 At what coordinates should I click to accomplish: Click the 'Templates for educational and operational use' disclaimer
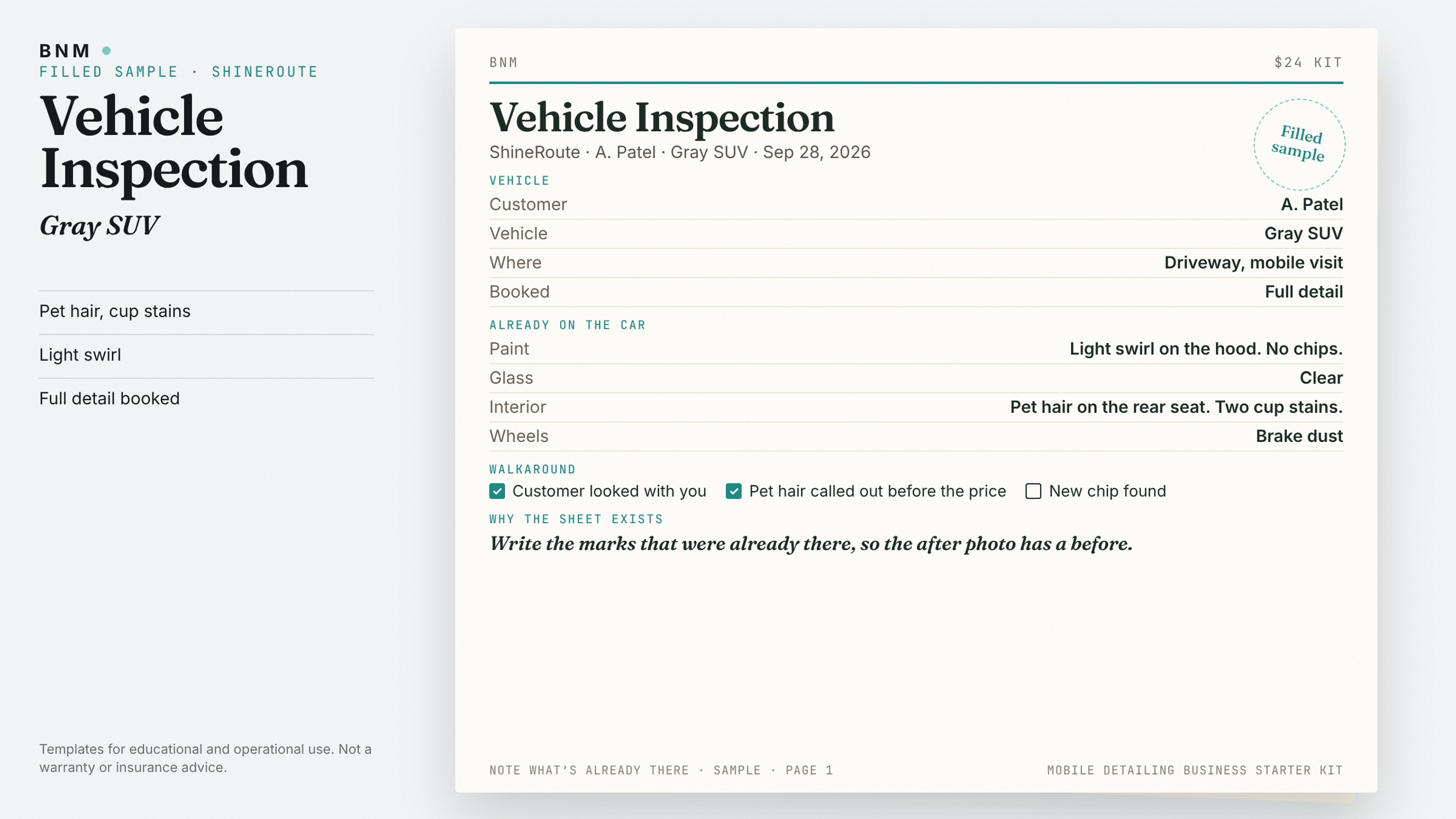[205, 758]
